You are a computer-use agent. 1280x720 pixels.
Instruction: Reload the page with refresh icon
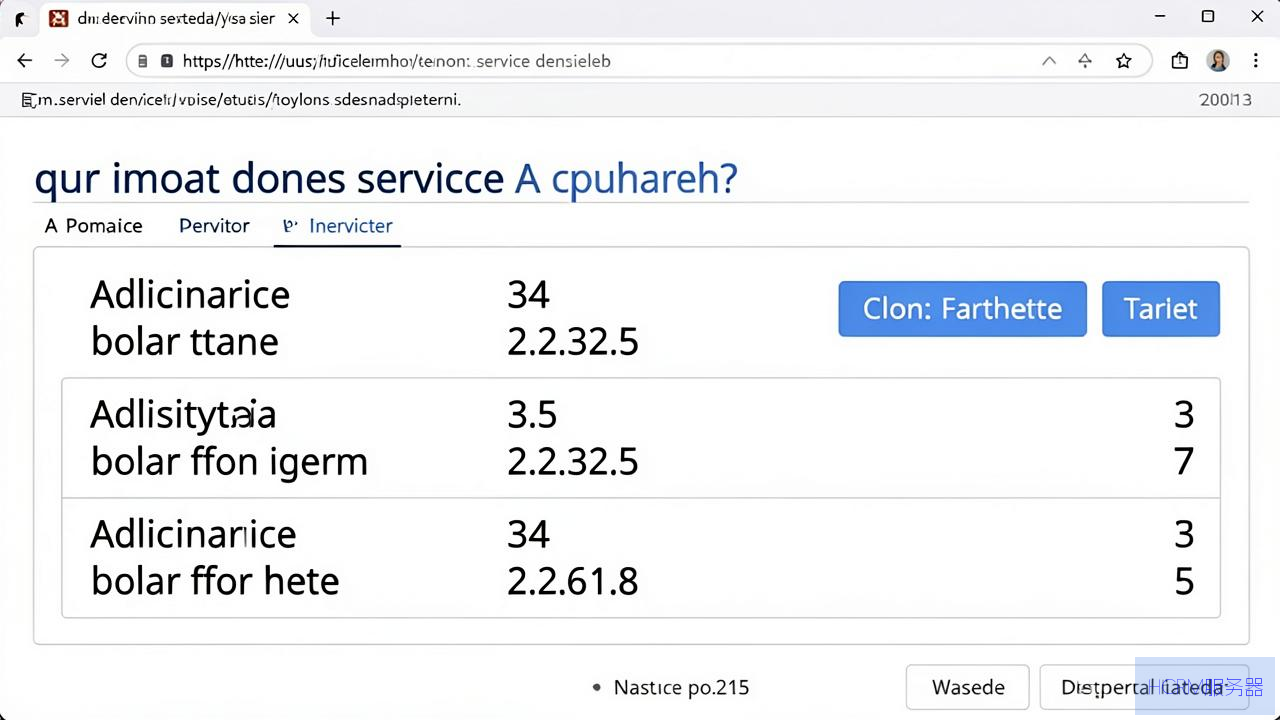point(99,61)
